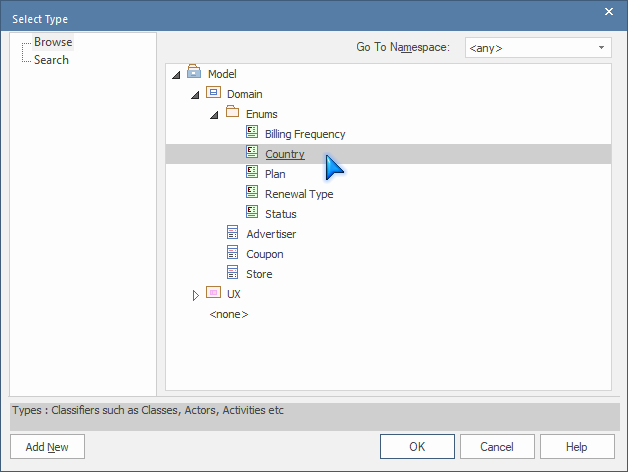Click the UX package icon

point(213,292)
